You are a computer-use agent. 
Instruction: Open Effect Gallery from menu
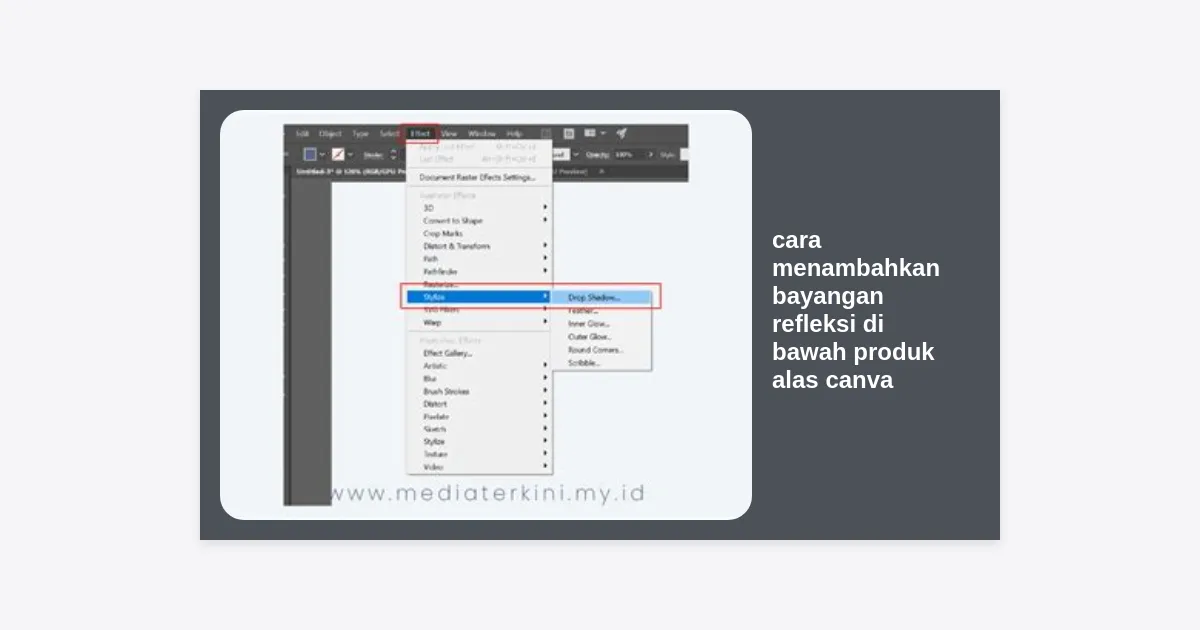(x=446, y=353)
